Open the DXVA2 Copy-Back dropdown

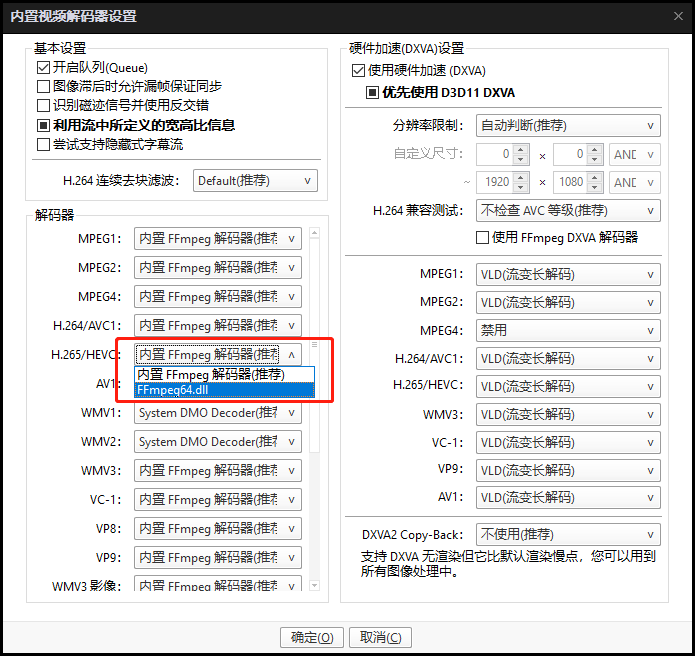[x=567, y=534]
